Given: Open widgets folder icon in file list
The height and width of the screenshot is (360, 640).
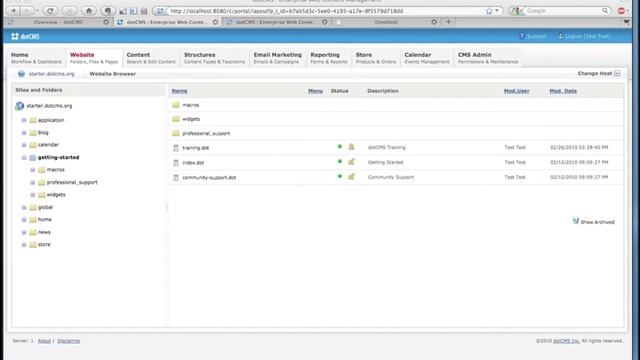Looking at the screenshot, I should pyautogui.click(x=176, y=119).
